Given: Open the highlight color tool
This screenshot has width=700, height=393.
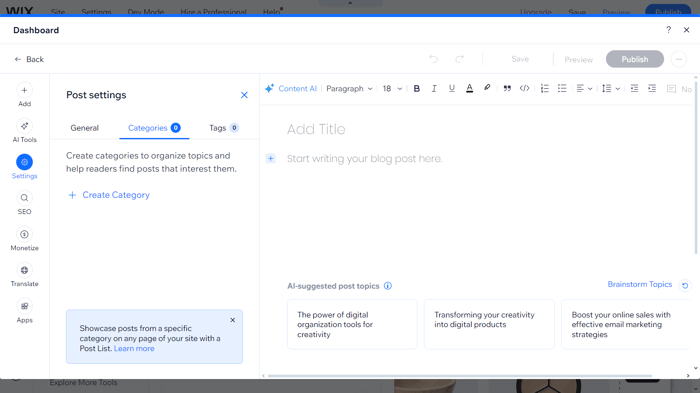Looking at the screenshot, I should pyautogui.click(x=487, y=88).
